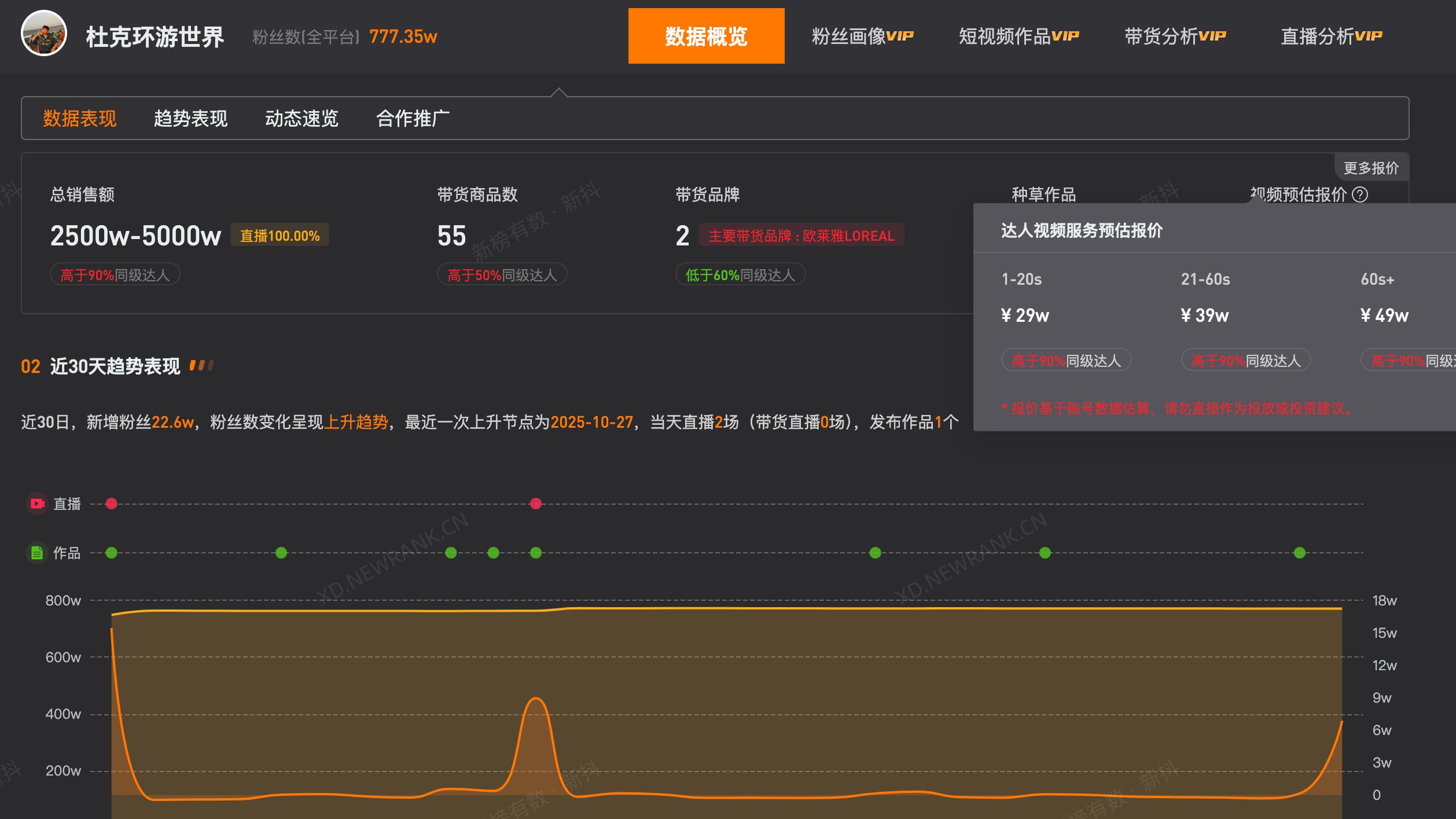
Task: Open 直播分析VIP from the top navigation
Action: pyautogui.click(x=1330, y=35)
